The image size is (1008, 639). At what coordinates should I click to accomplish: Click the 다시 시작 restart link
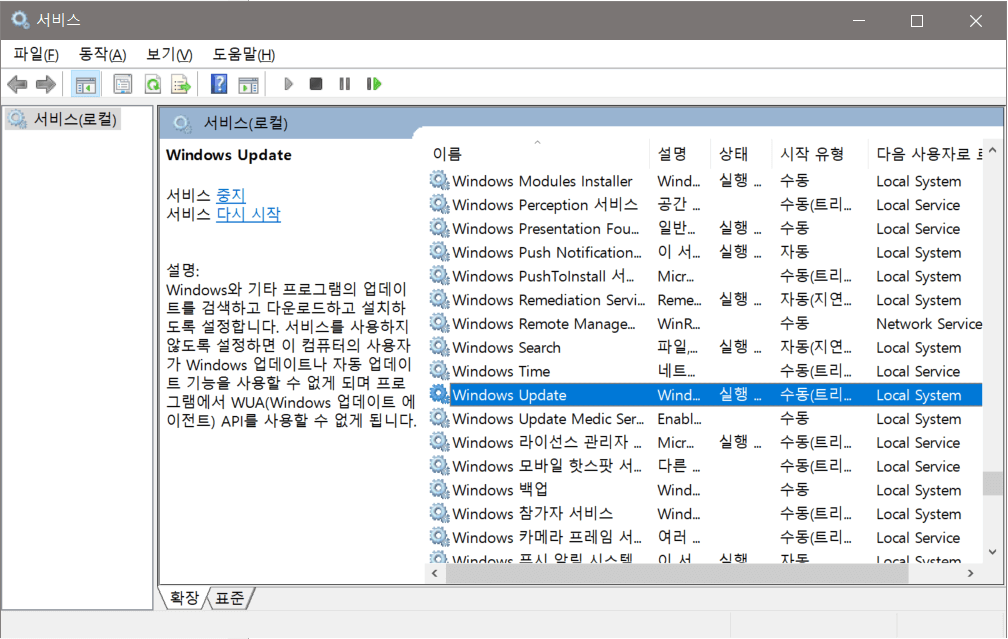click(x=248, y=214)
